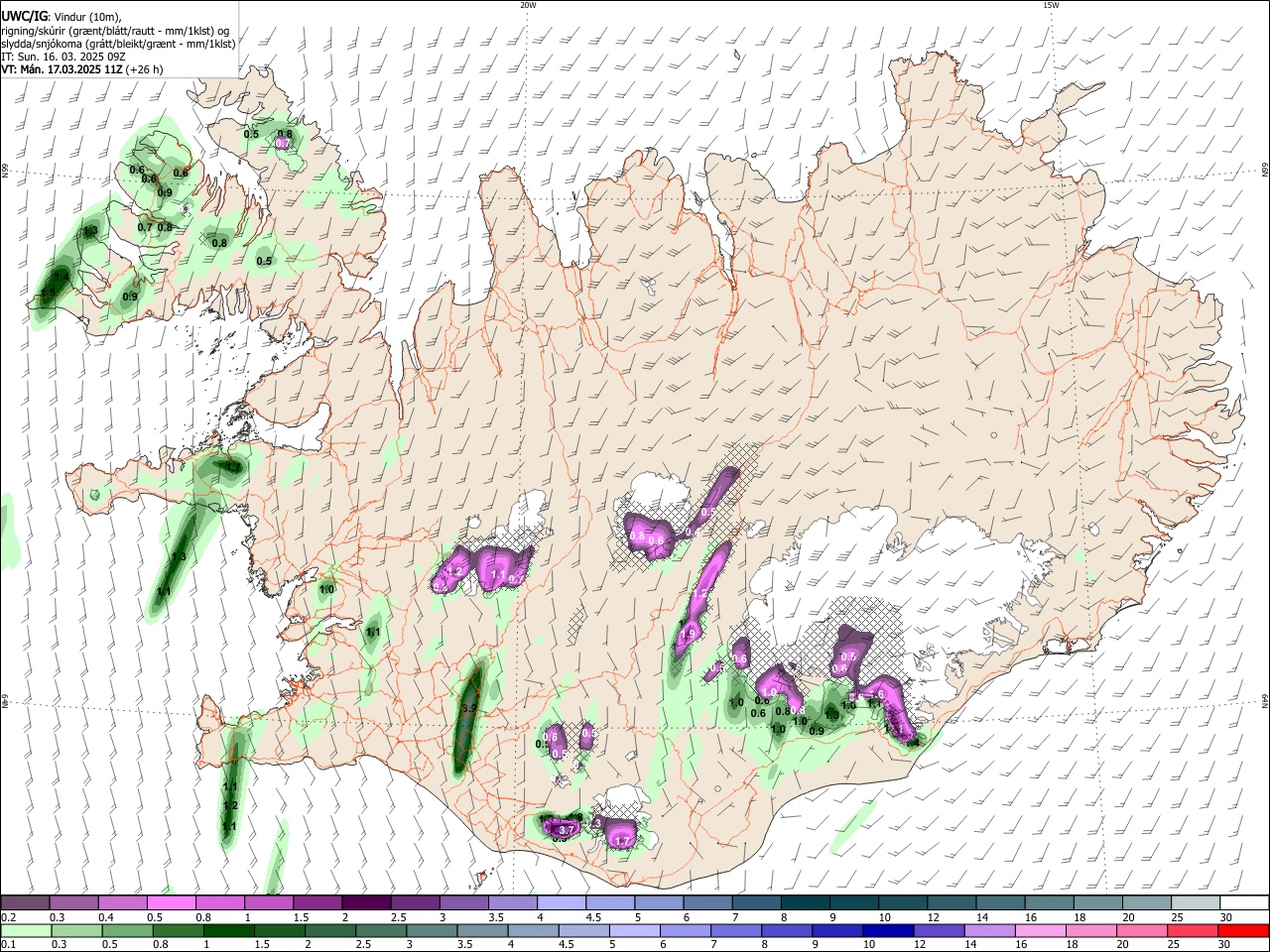Image resolution: width=1270 pixels, height=952 pixels.
Task: Pick the bottom-row legend swatch labeled 9
Action: point(837,930)
